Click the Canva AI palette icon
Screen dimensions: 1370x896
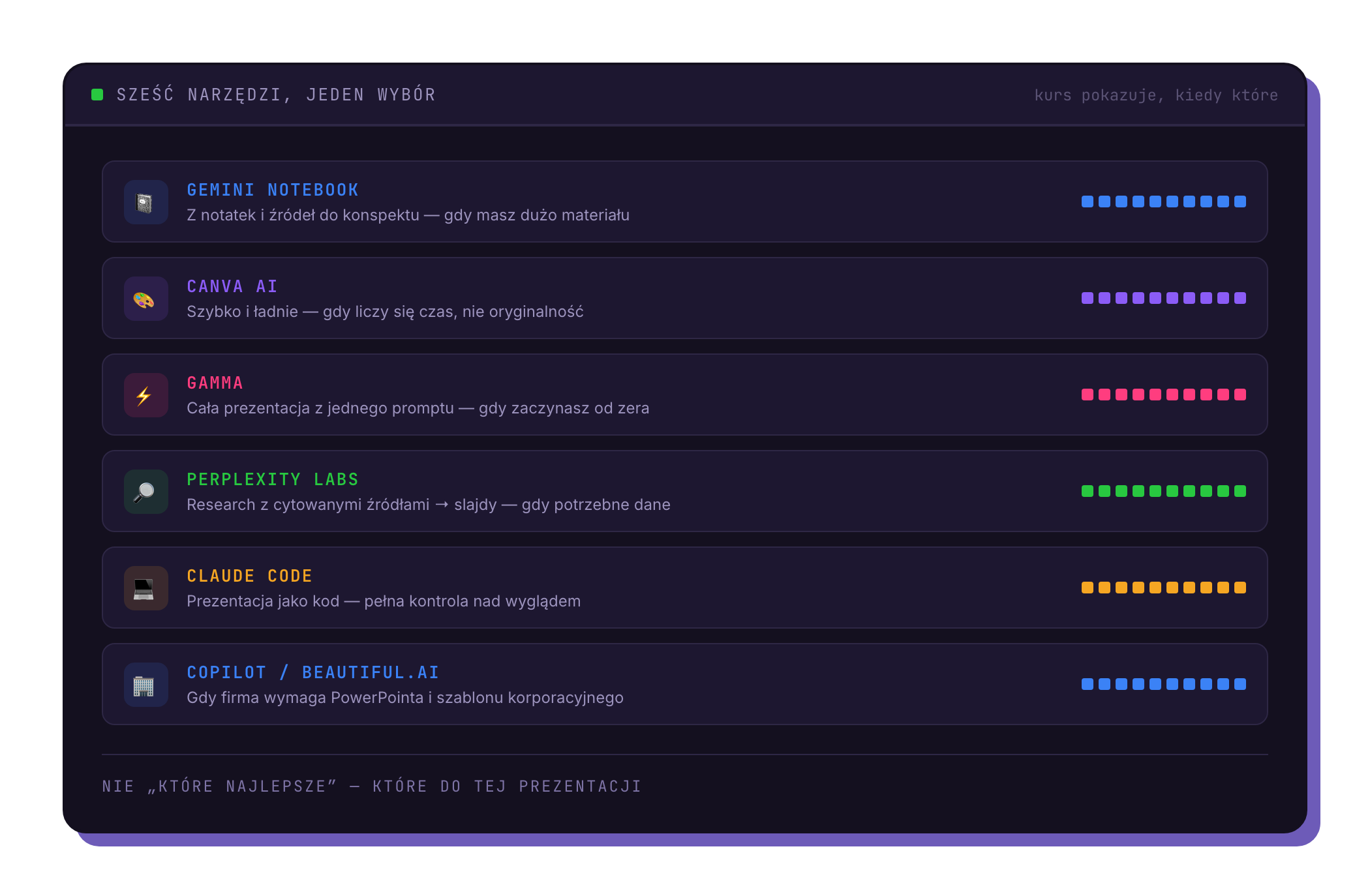pyautogui.click(x=146, y=299)
